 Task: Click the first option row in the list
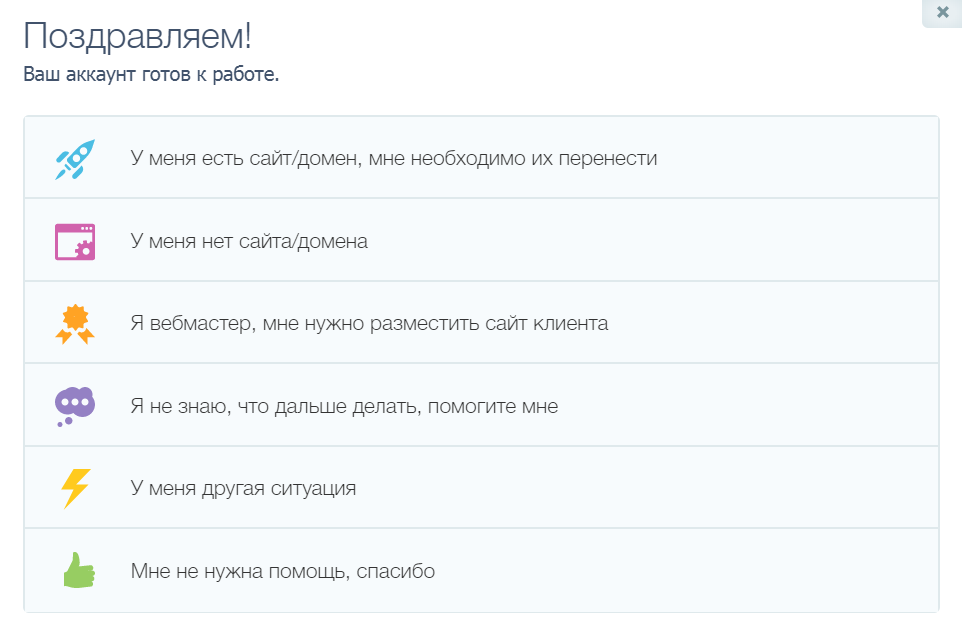pyautogui.click(x=480, y=157)
